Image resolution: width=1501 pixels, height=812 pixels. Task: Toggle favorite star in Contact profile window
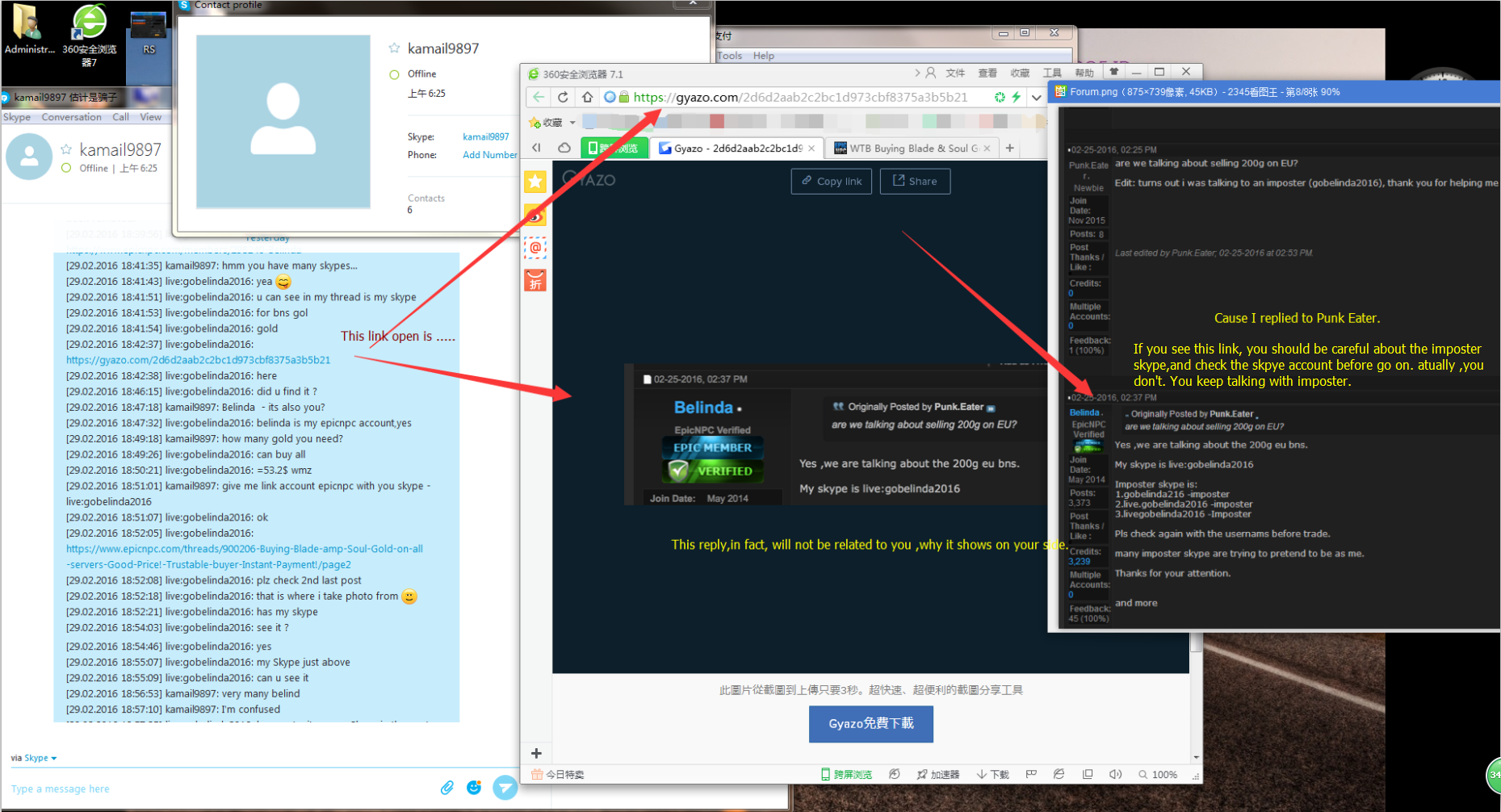394,48
